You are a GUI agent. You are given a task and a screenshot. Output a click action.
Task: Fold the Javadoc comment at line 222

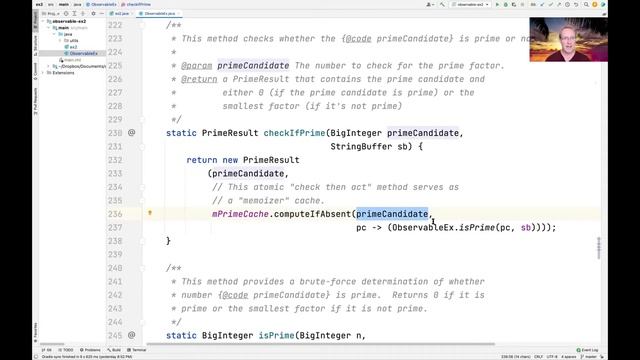(x=142, y=25)
